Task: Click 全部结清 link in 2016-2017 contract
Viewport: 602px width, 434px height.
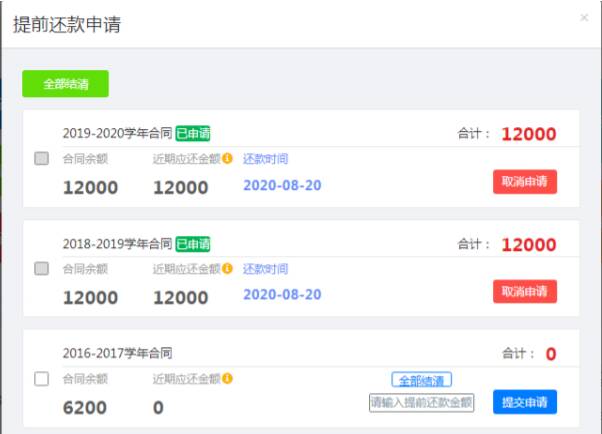Action: point(422,380)
